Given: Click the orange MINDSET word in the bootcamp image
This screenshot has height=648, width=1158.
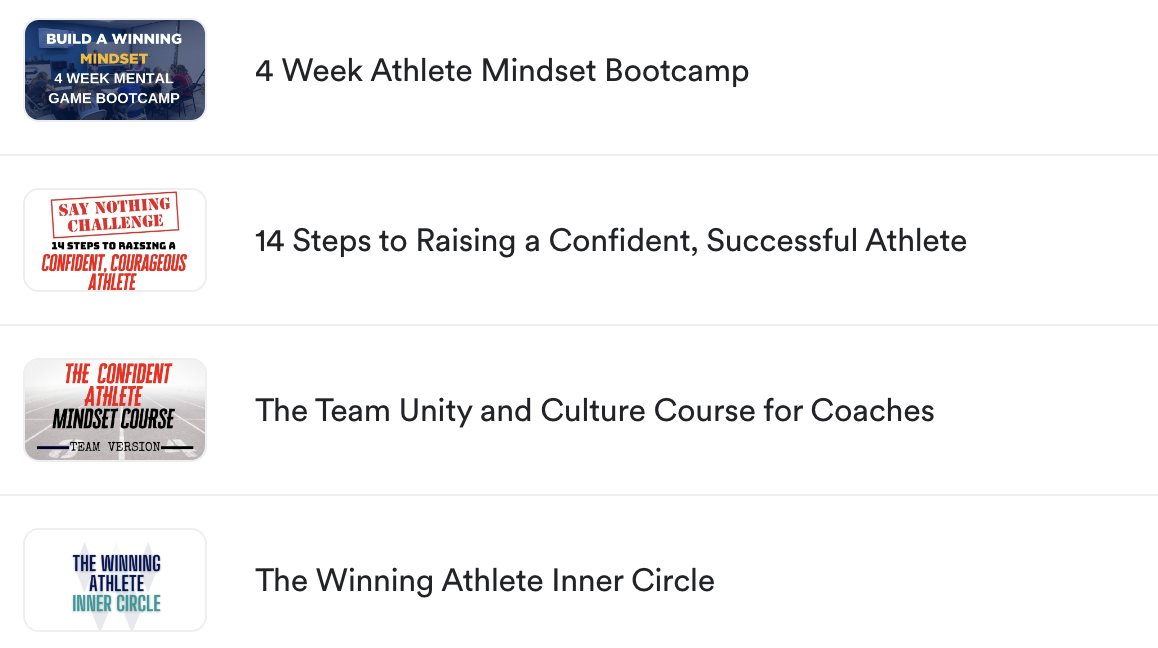Looking at the screenshot, I should click(x=114, y=59).
